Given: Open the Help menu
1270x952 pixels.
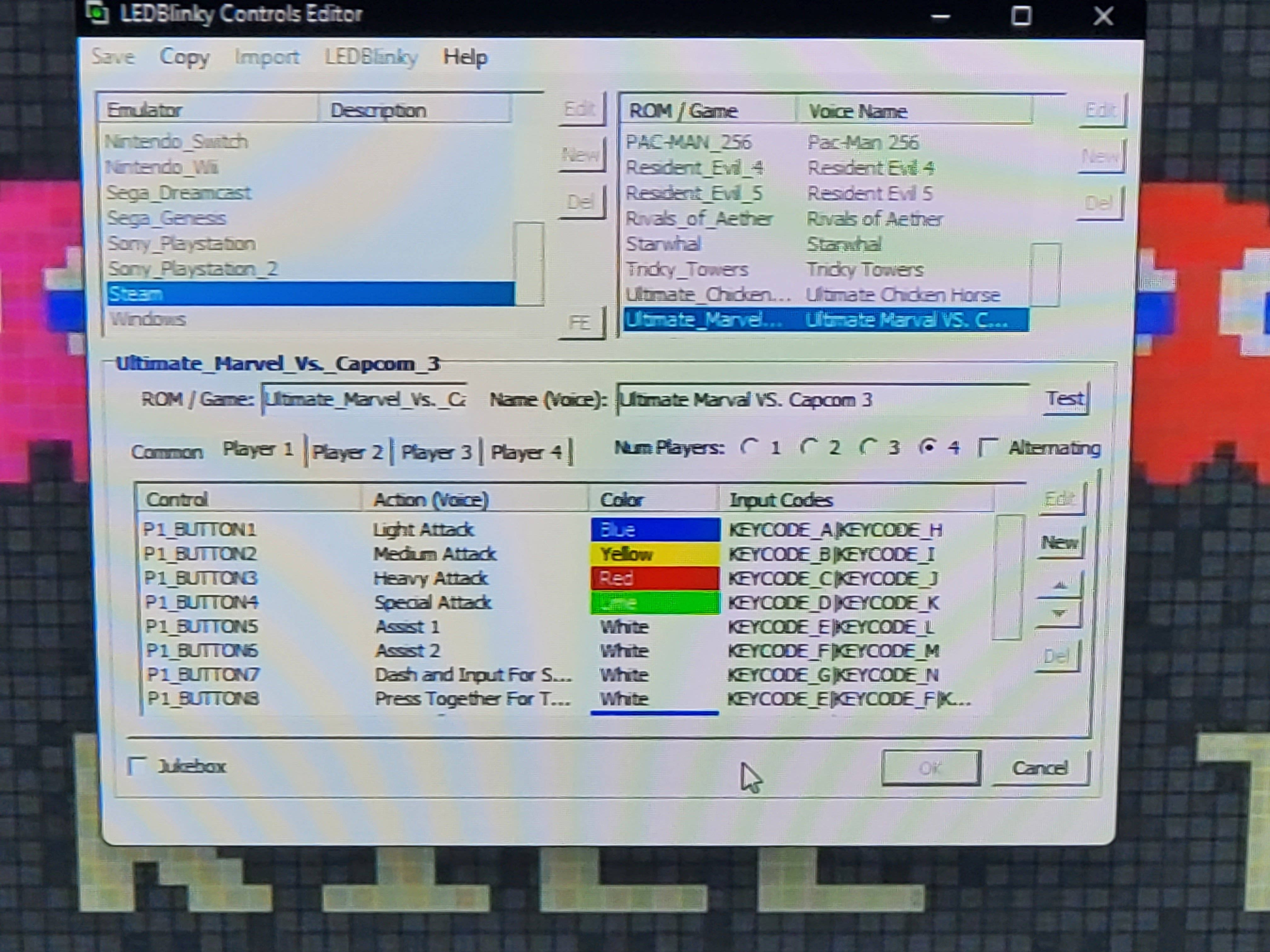Looking at the screenshot, I should coord(465,57).
